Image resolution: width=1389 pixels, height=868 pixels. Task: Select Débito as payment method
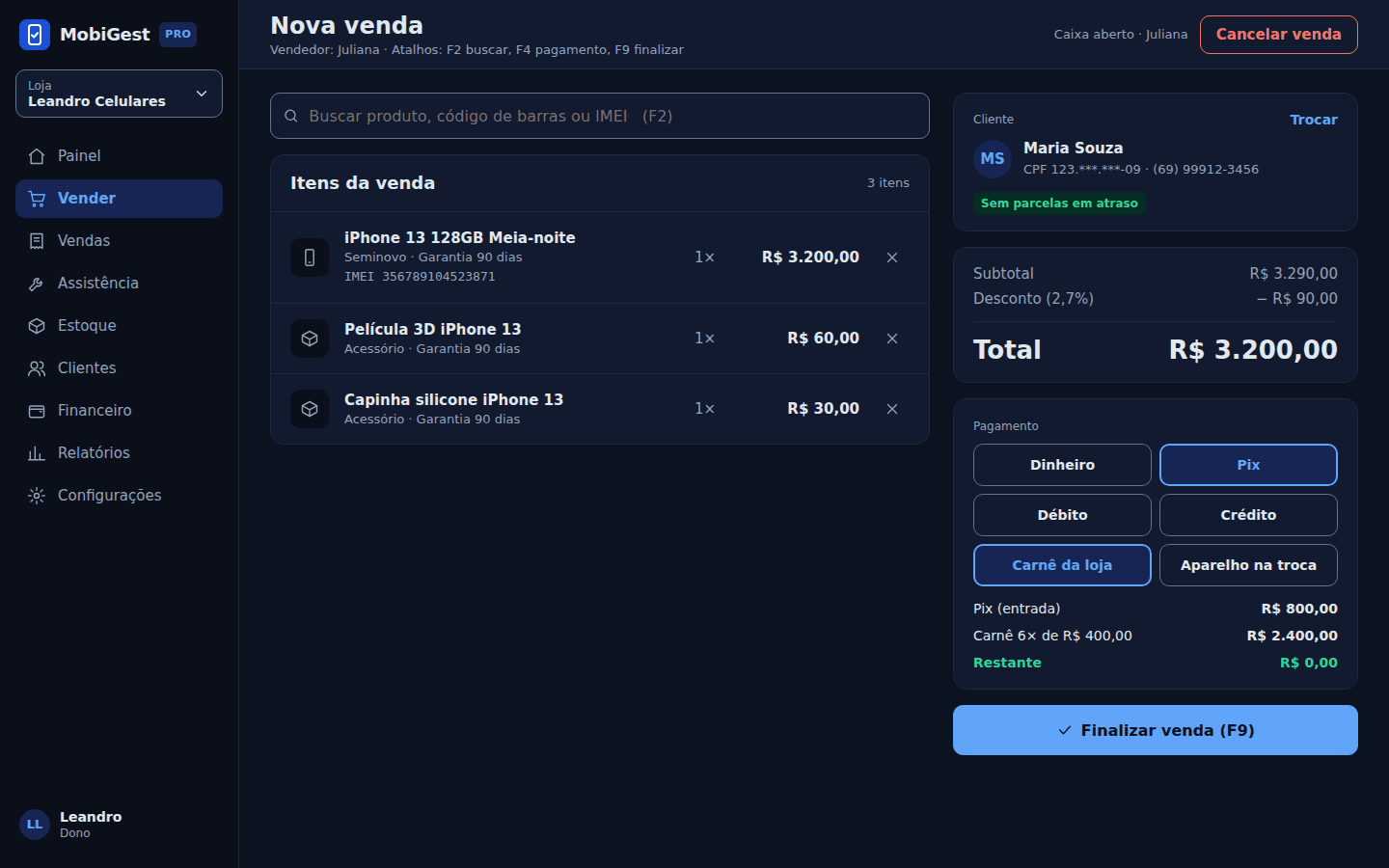(x=1062, y=515)
